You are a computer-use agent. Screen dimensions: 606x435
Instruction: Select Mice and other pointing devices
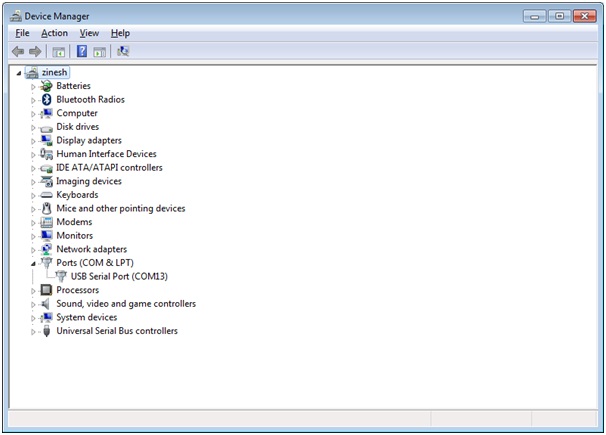(x=121, y=208)
